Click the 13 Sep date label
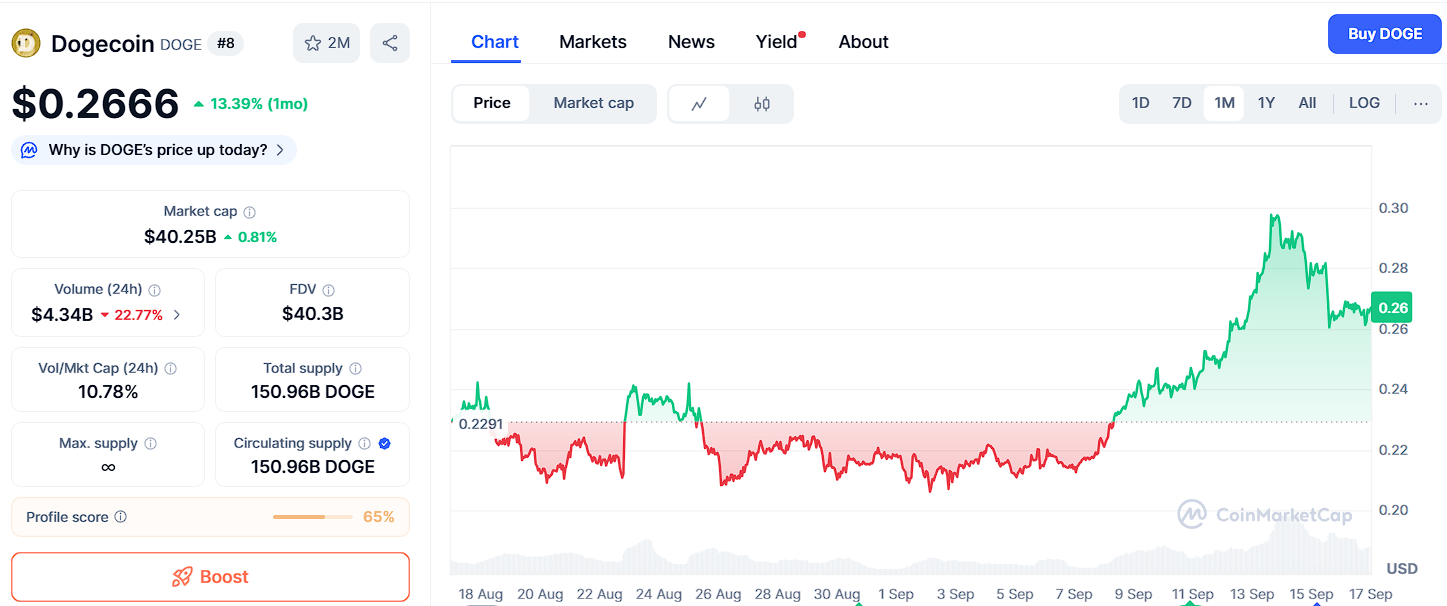Screen dimensions: 1447x606 tap(1252, 594)
